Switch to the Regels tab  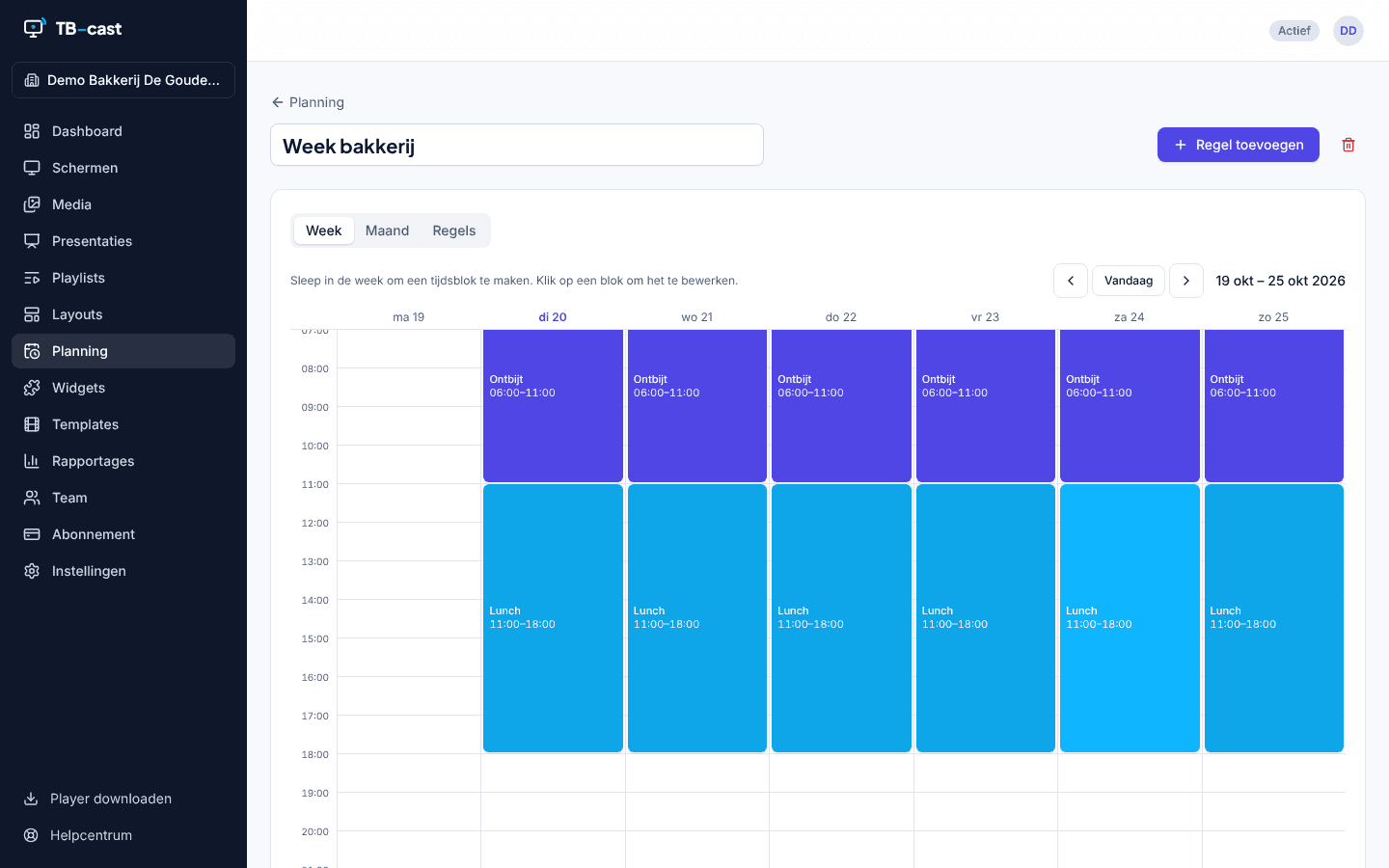point(454,231)
